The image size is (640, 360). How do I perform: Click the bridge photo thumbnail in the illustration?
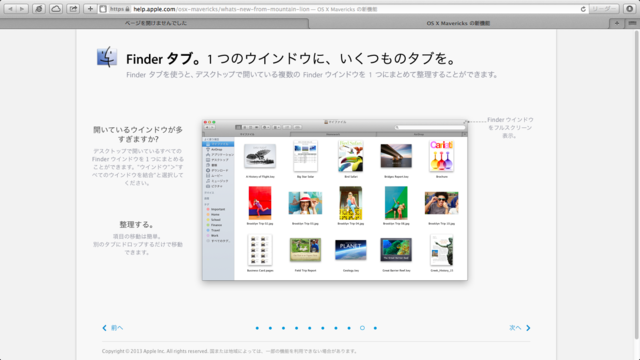[x=396, y=156]
